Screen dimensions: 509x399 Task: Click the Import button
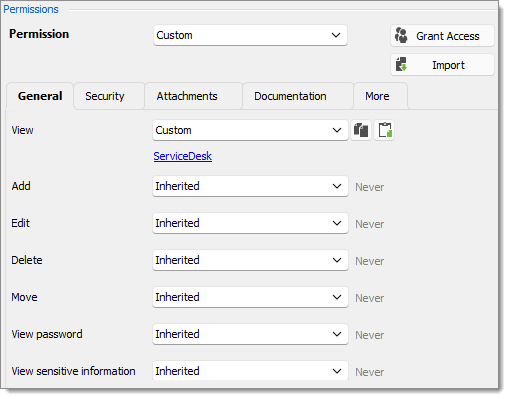[442, 65]
